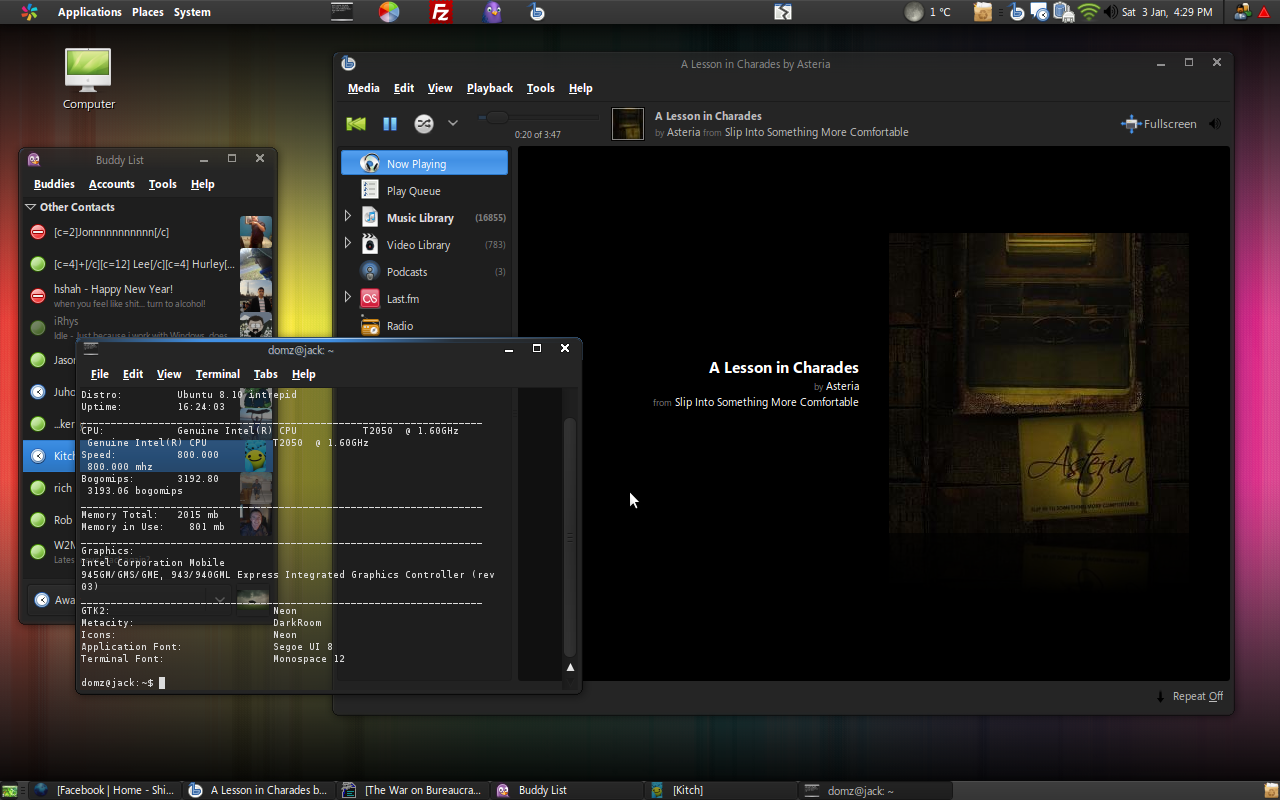Viewport: 1280px width, 800px height.
Task: Open the Playback menu in Banshee
Action: (489, 88)
